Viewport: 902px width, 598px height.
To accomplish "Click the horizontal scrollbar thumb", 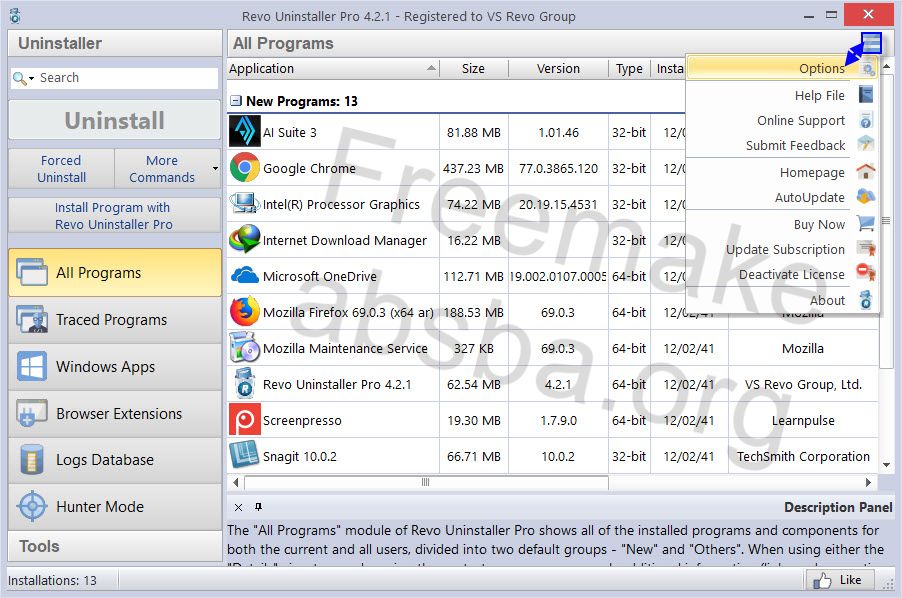I will pos(426,482).
